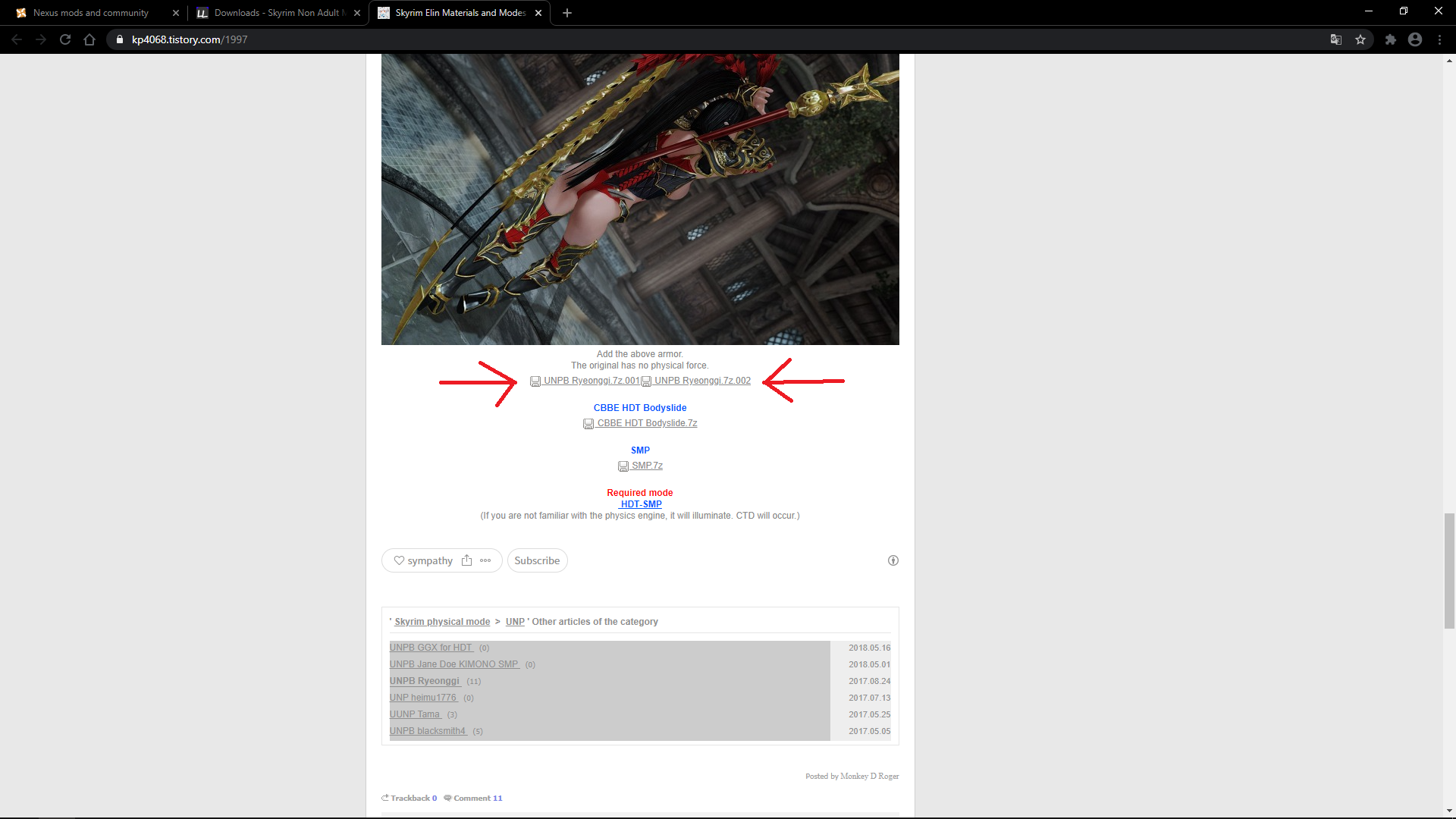This screenshot has width=1456, height=819.
Task: Subscribe to this blog
Action: click(x=537, y=560)
